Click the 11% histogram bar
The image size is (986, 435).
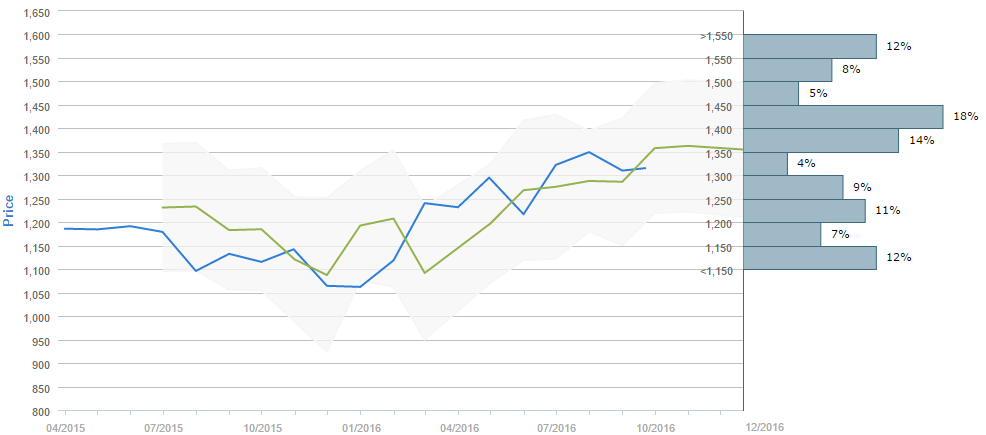tap(804, 211)
